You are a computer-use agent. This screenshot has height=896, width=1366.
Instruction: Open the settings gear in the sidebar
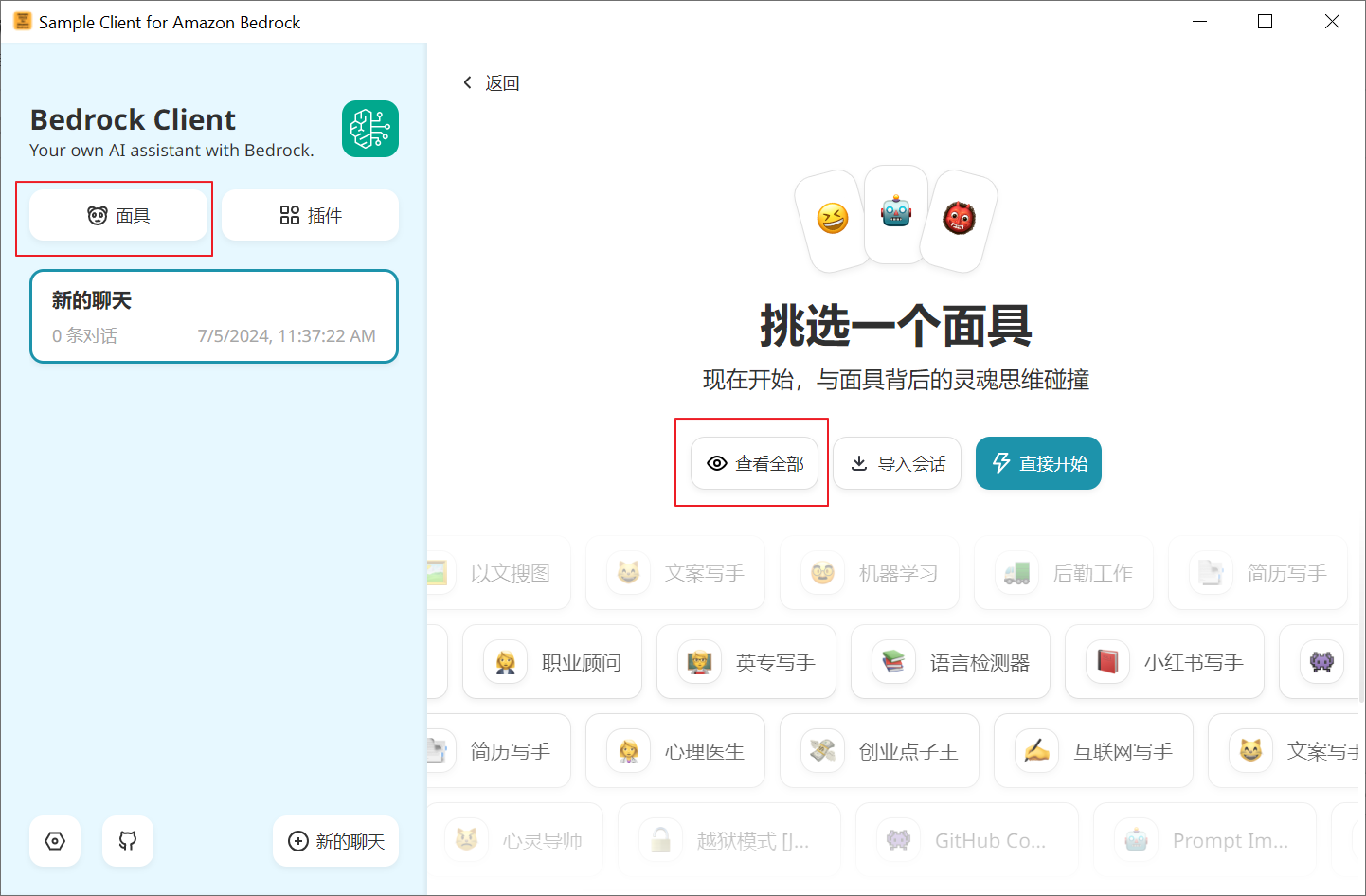pos(54,841)
